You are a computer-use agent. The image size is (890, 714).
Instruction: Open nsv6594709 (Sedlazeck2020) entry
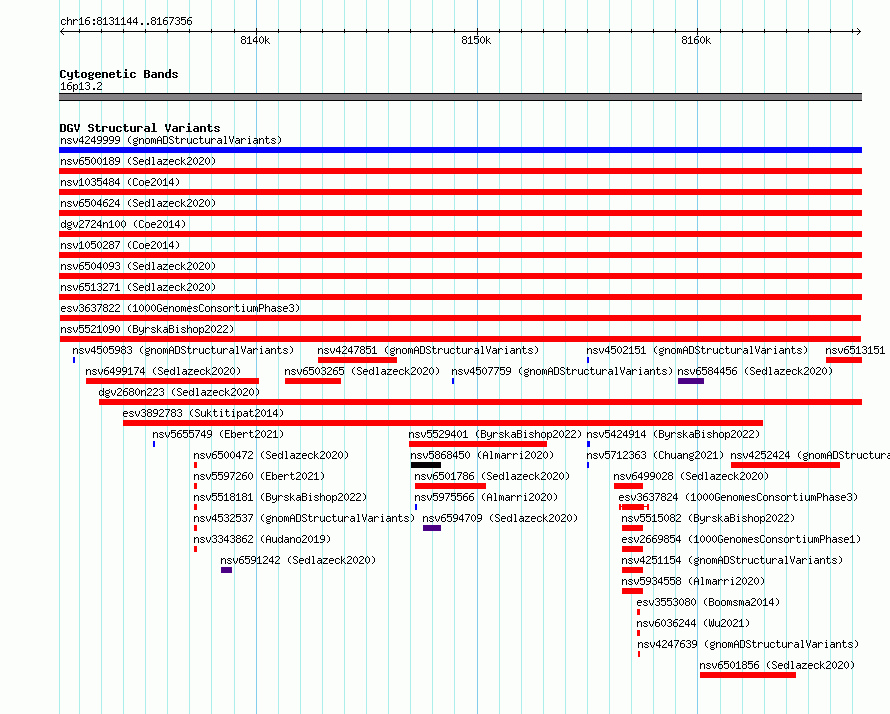coord(500,518)
